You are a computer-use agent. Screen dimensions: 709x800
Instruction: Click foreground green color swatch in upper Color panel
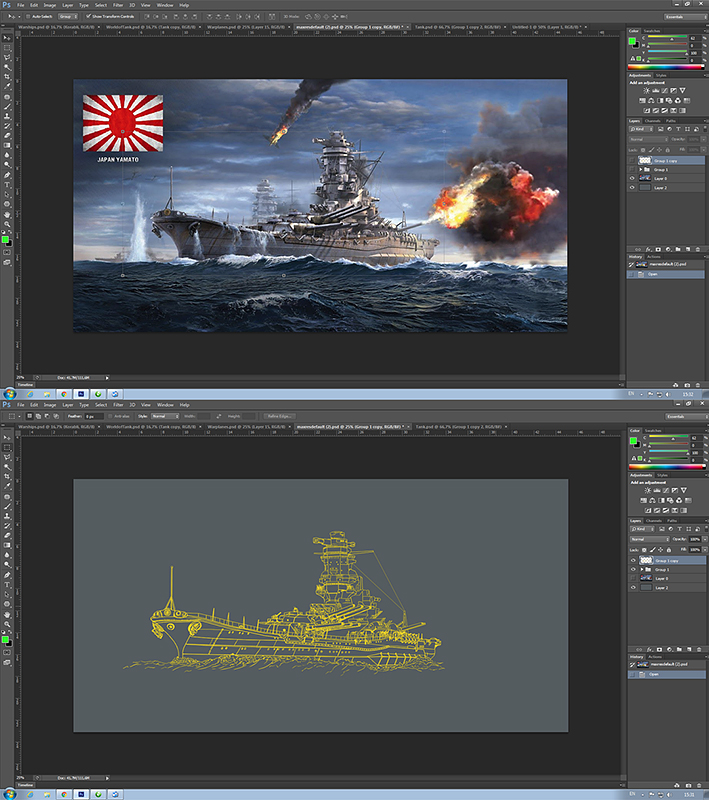click(632, 41)
